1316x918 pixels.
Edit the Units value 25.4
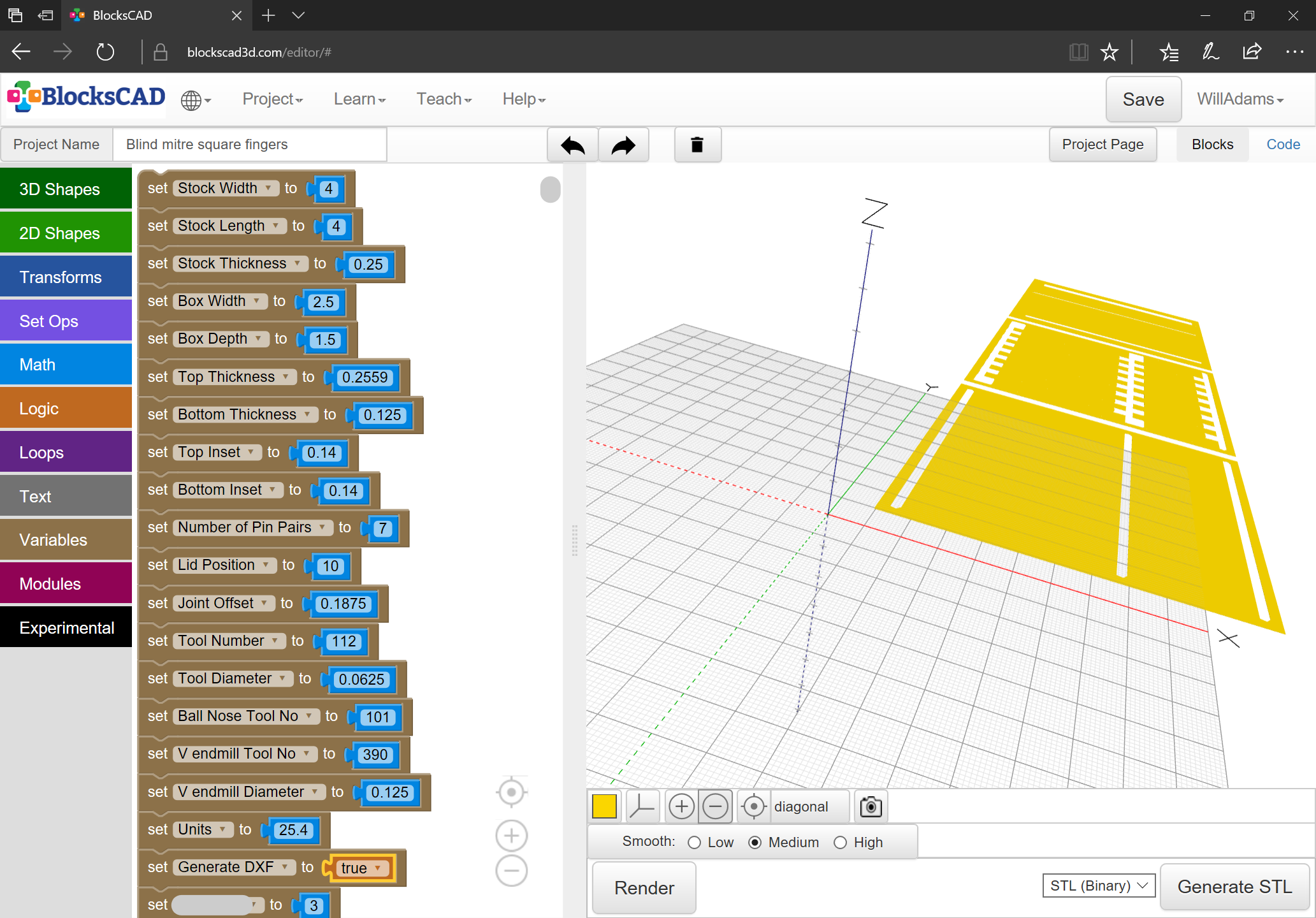pos(293,830)
